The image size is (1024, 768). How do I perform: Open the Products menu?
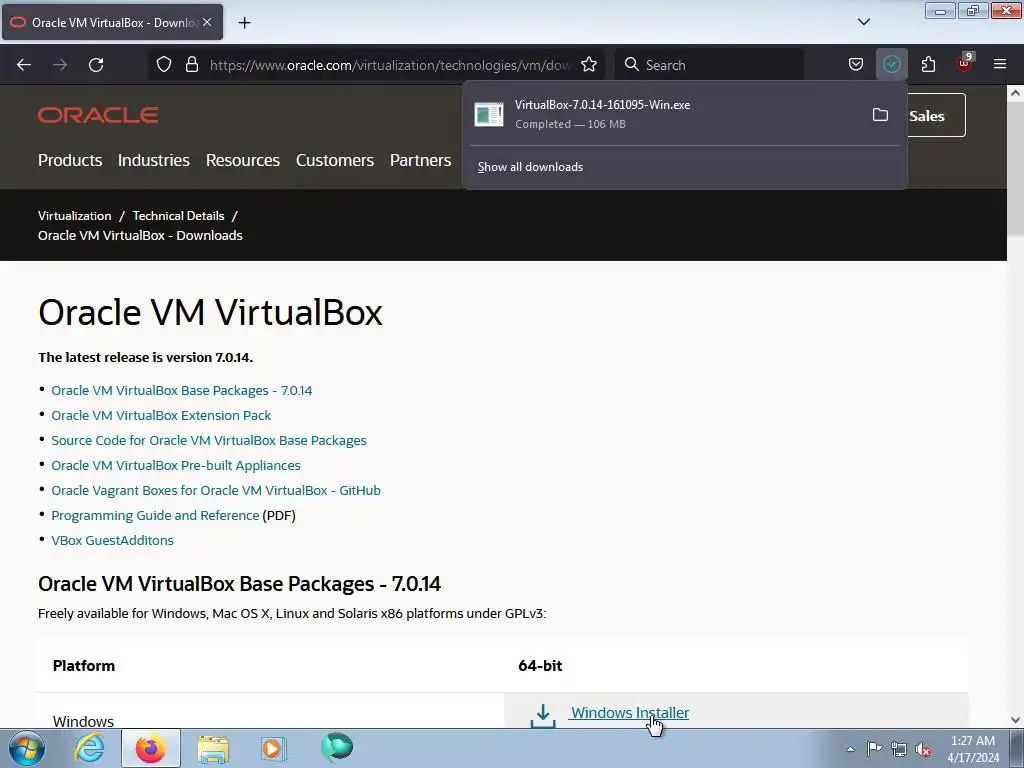(70, 160)
